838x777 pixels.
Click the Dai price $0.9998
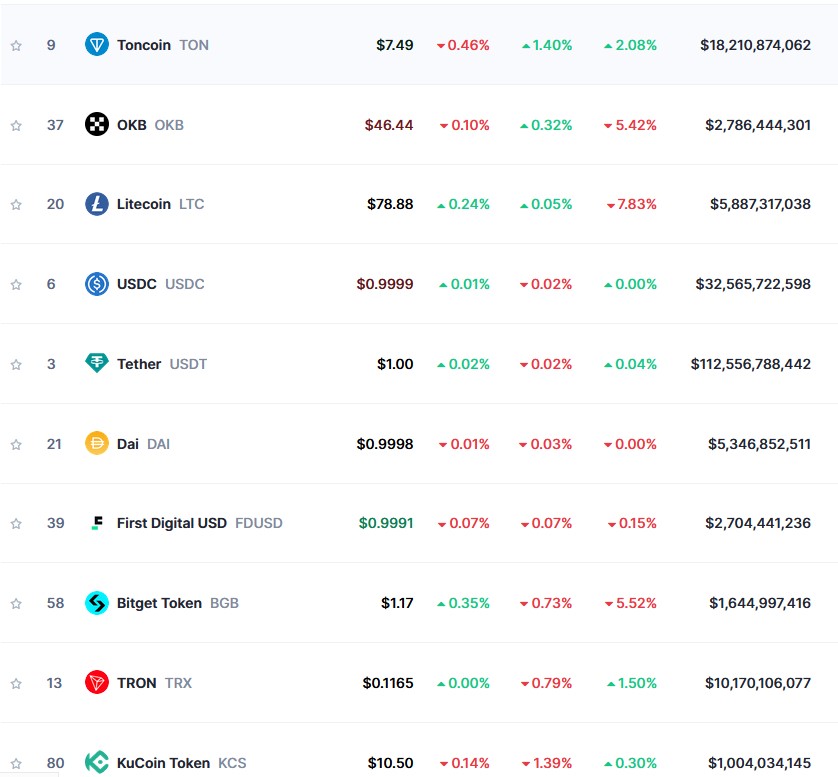coord(385,444)
